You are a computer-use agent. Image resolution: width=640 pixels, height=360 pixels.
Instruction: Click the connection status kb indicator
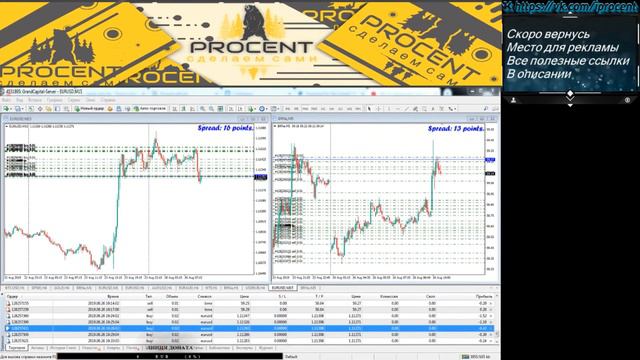point(476,357)
